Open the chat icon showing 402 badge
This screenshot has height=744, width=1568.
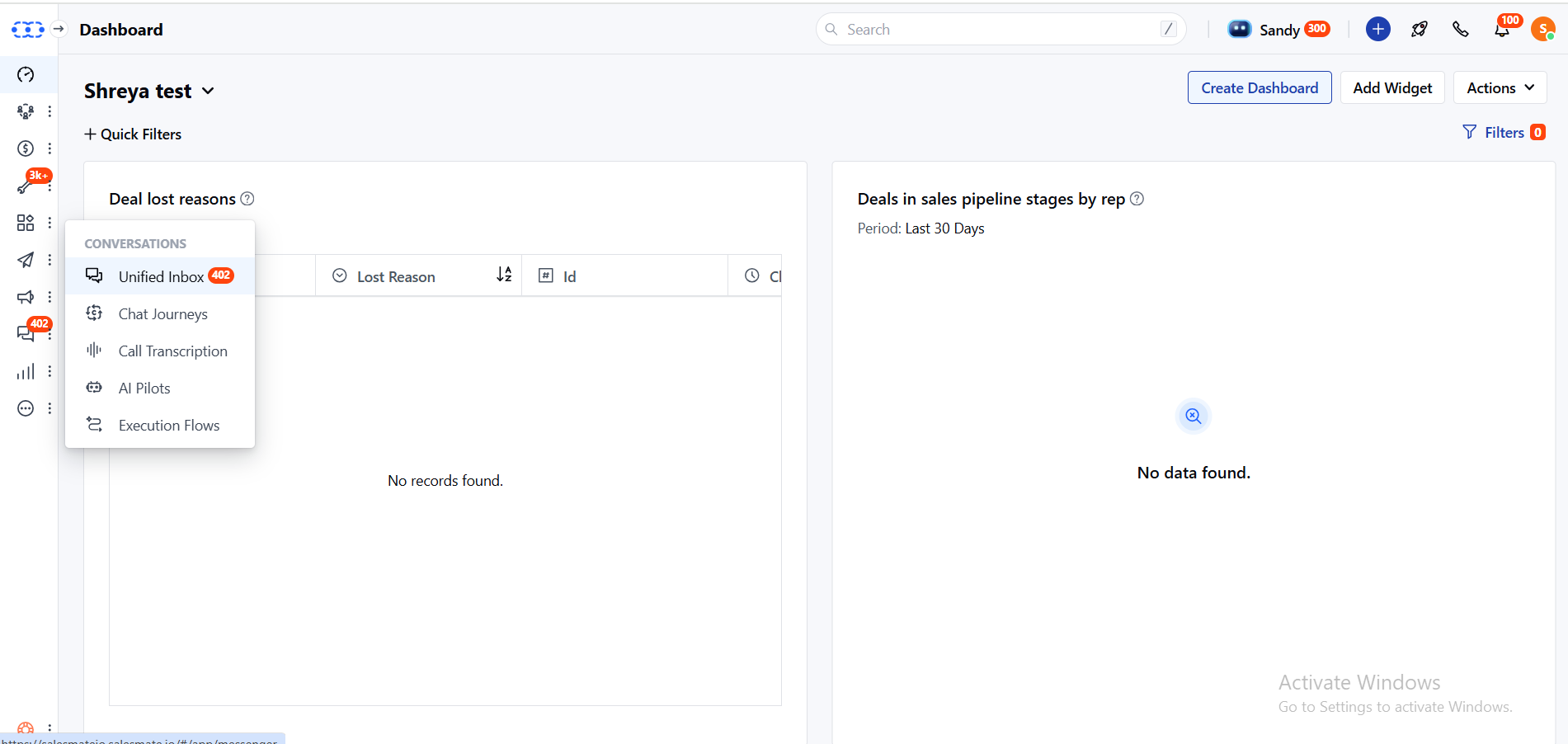[x=25, y=334]
